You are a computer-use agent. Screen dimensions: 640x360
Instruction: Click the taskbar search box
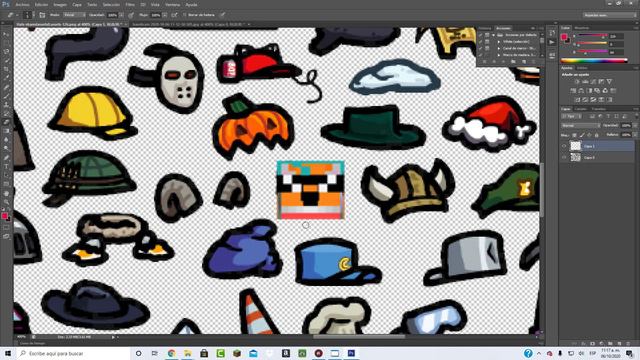(x=73, y=353)
